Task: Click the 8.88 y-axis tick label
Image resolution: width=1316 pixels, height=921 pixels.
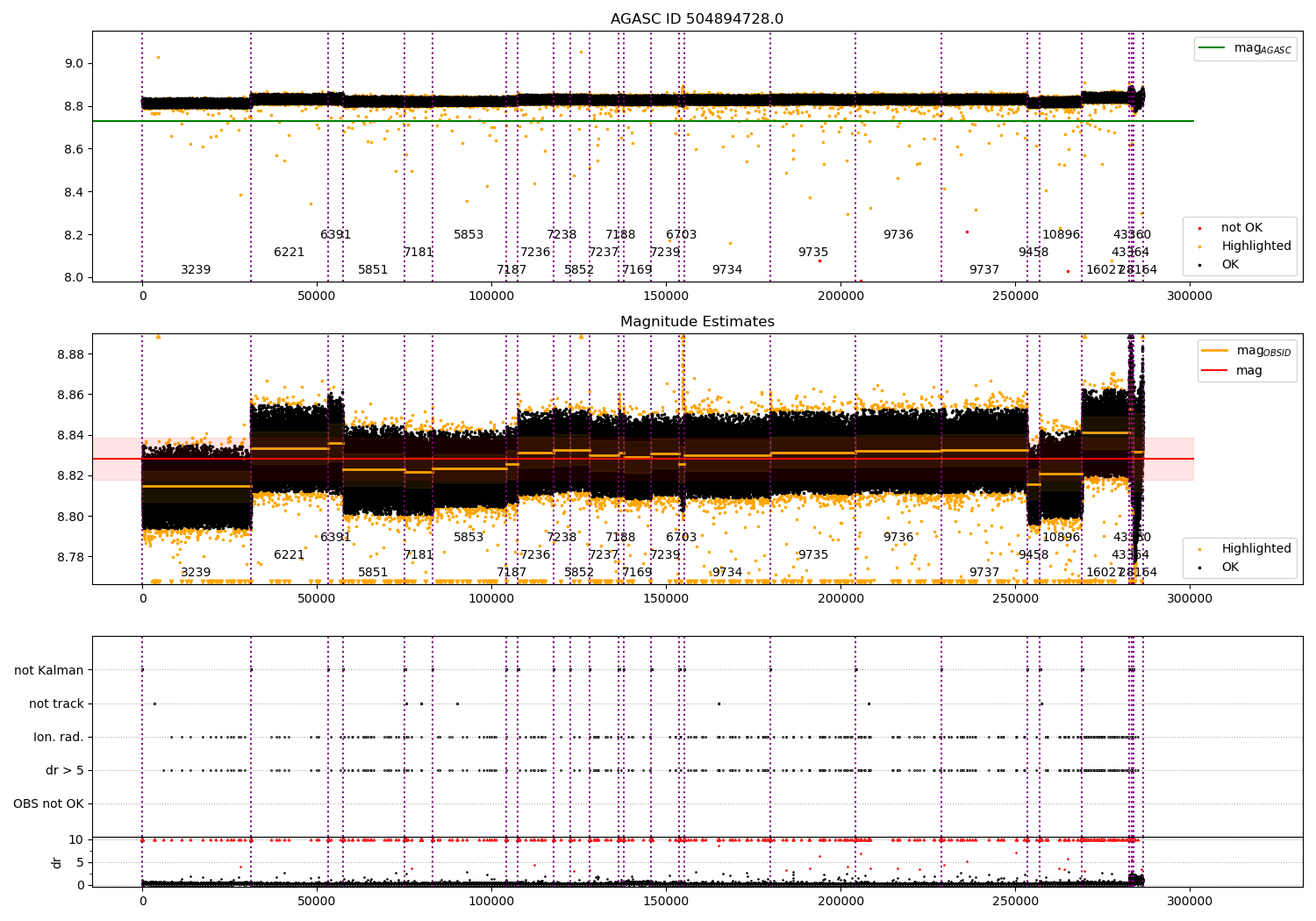Action: [70, 355]
